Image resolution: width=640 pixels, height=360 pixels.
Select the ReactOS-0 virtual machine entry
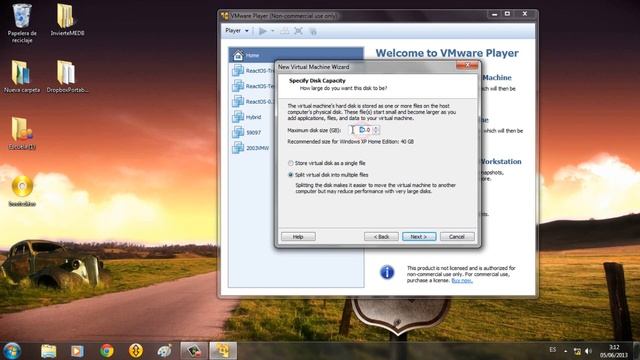[x=253, y=102]
